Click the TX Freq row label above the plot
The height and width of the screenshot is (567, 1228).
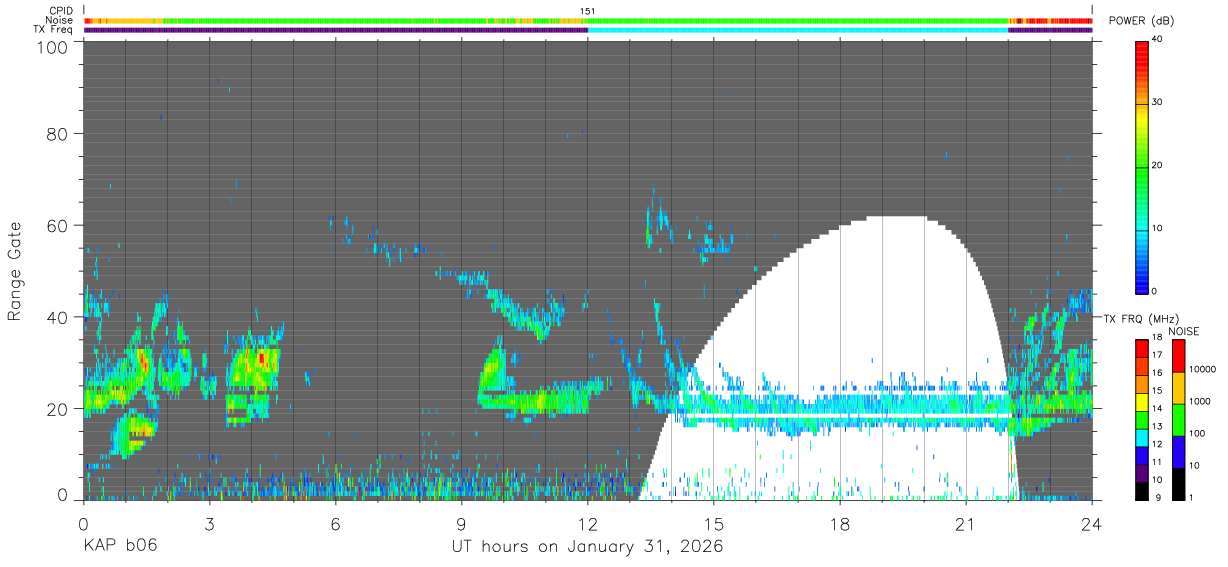[x=54, y=29]
